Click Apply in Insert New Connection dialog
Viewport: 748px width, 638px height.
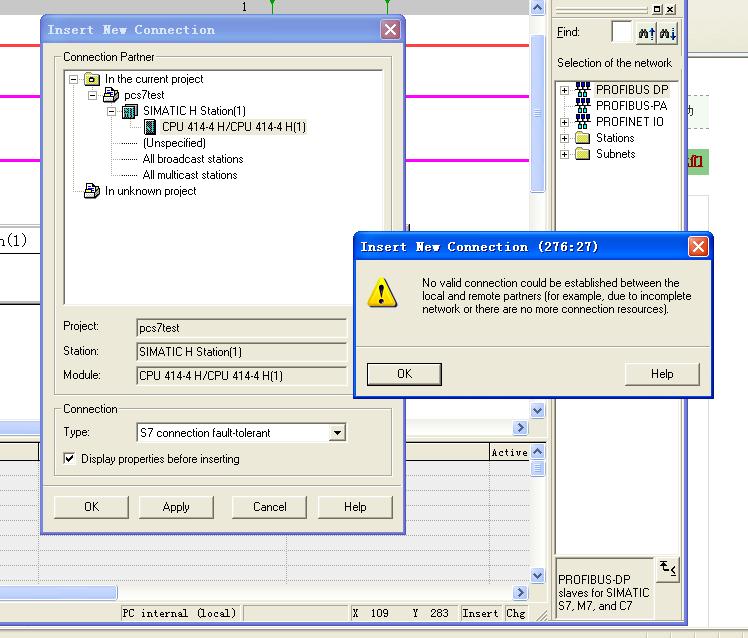pos(176,507)
